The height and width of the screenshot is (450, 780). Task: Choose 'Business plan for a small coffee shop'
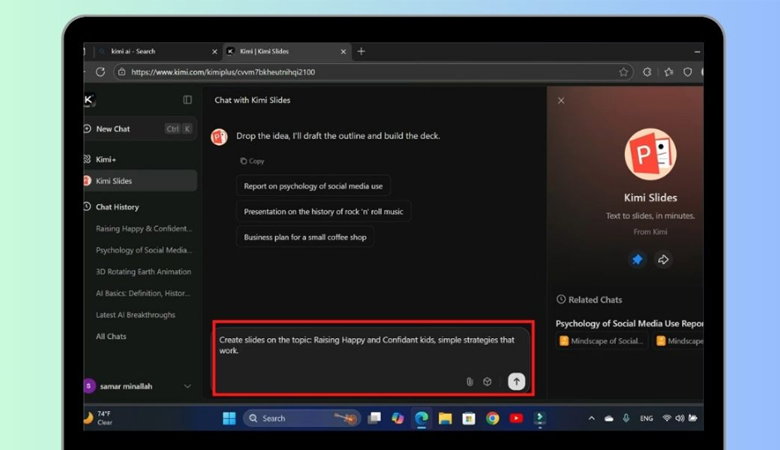pos(305,237)
